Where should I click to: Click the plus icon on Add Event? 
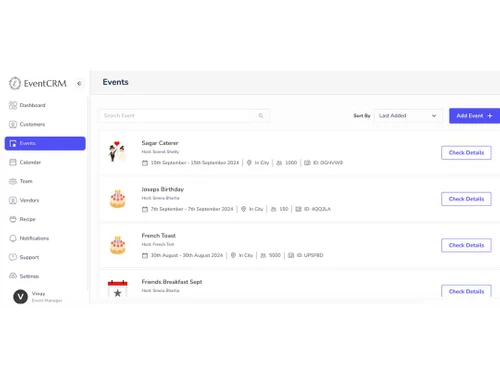tap(490, 116)
